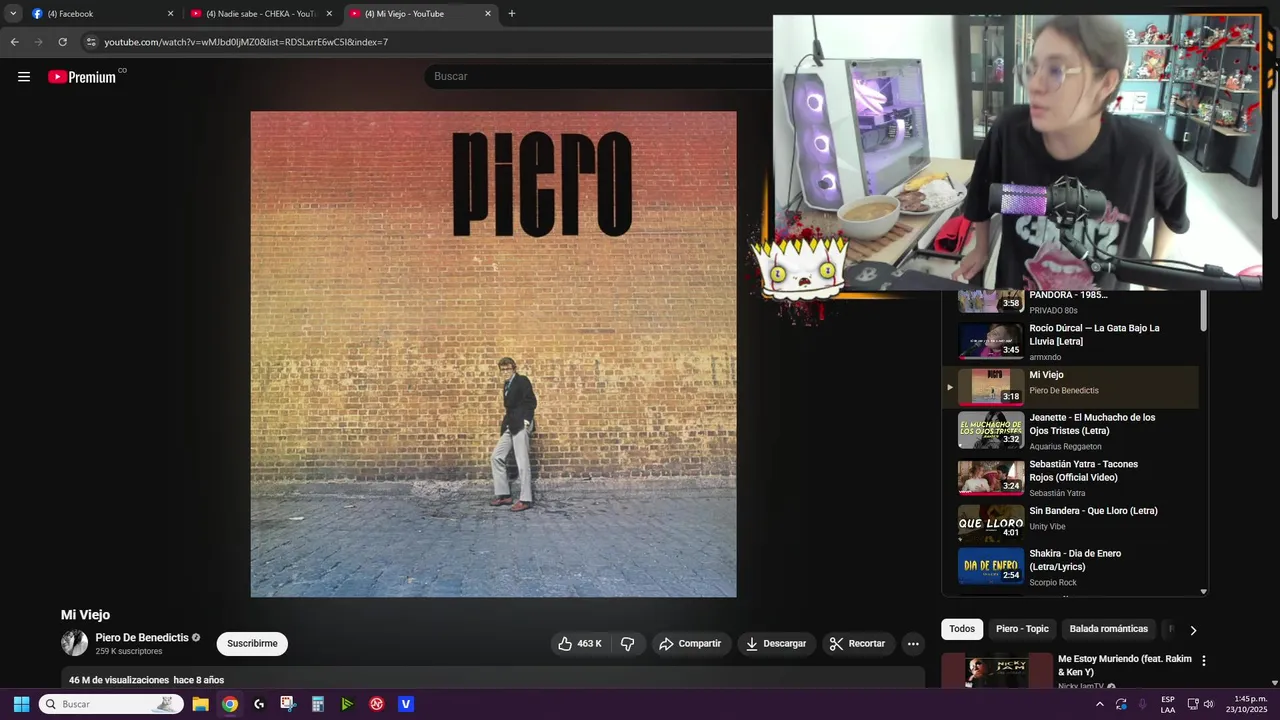Select Mi Viejo in the playlist
This screenshot has height=720, width=1280.
(x=1070, y=387)
